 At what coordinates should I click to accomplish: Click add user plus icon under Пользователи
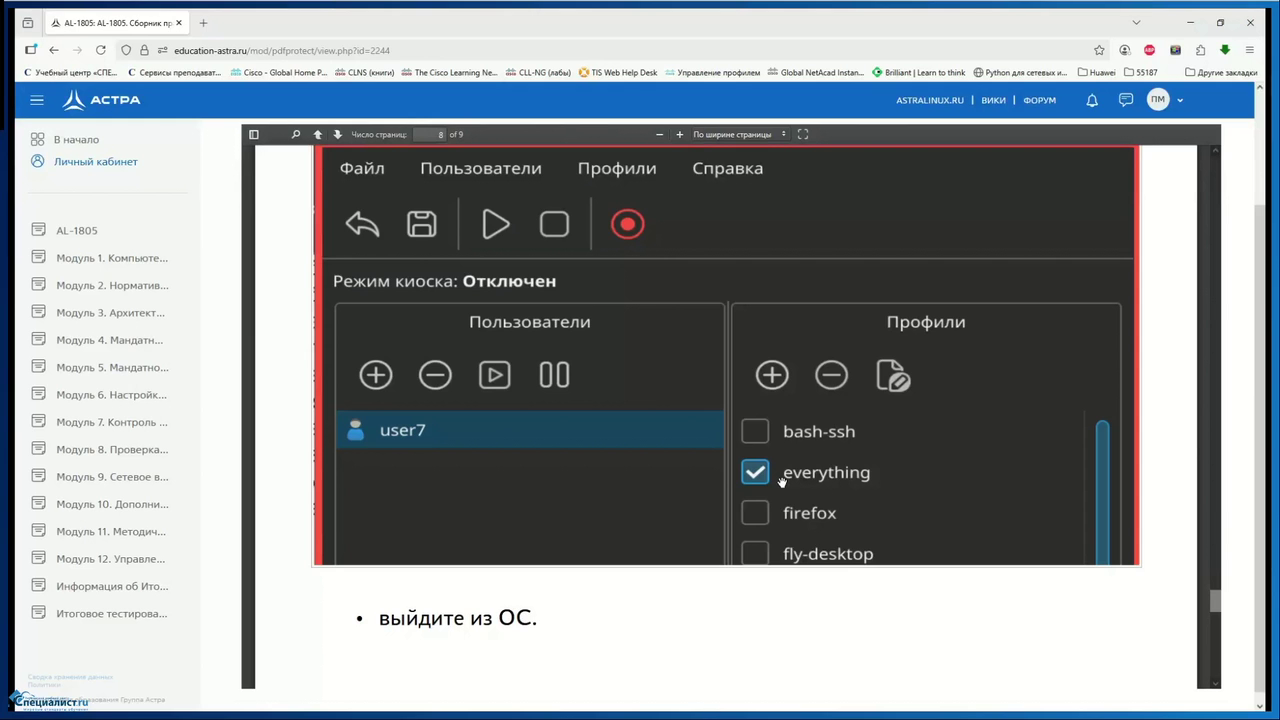pyautogui.click(x=376, y=375)
